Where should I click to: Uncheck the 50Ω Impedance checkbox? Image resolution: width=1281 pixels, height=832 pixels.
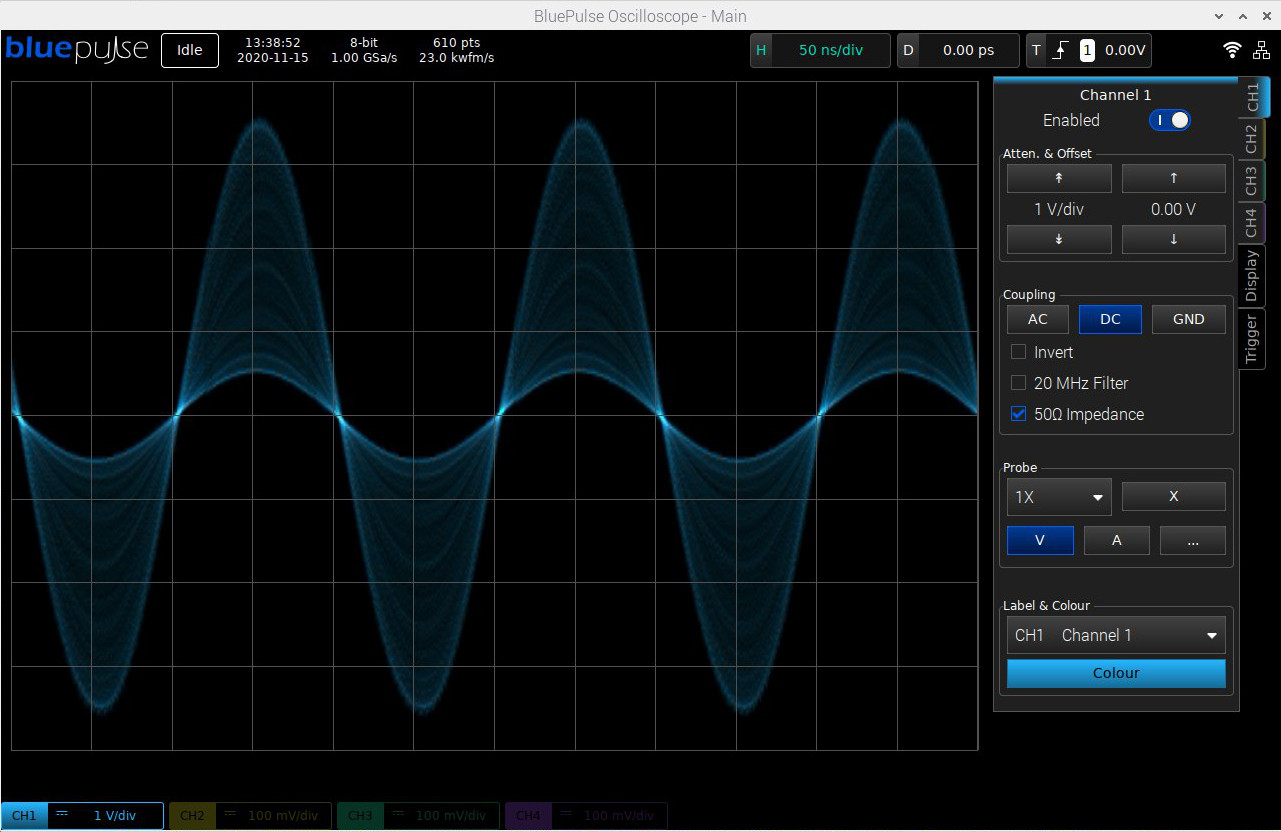1019,414
